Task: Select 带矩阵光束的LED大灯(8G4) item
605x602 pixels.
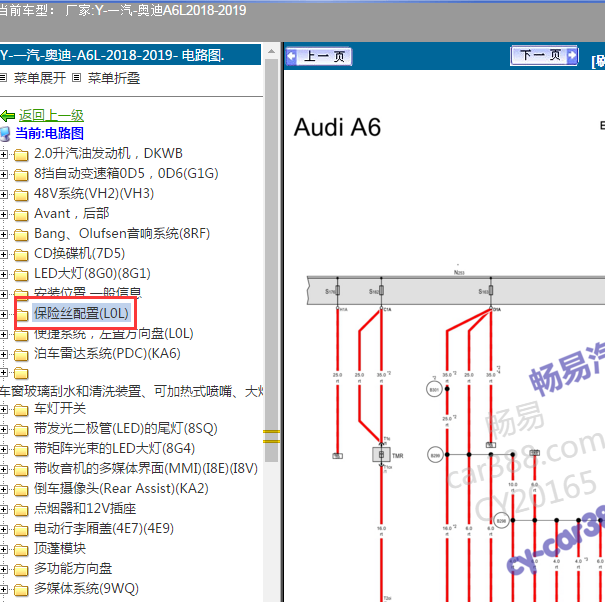Action: pyautogui.click(x=114, y=449)
